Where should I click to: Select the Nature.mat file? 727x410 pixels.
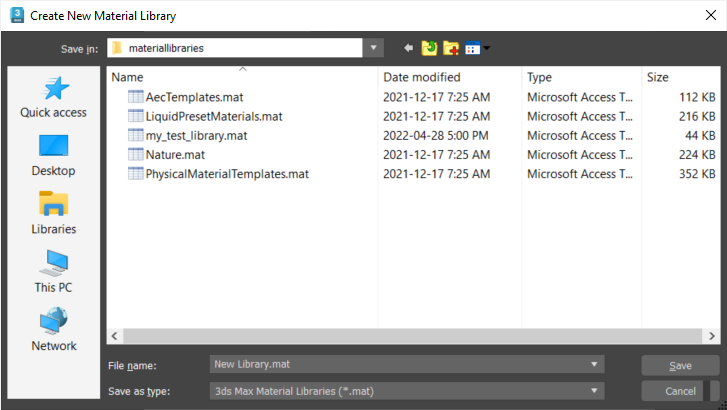click(175, 154)
